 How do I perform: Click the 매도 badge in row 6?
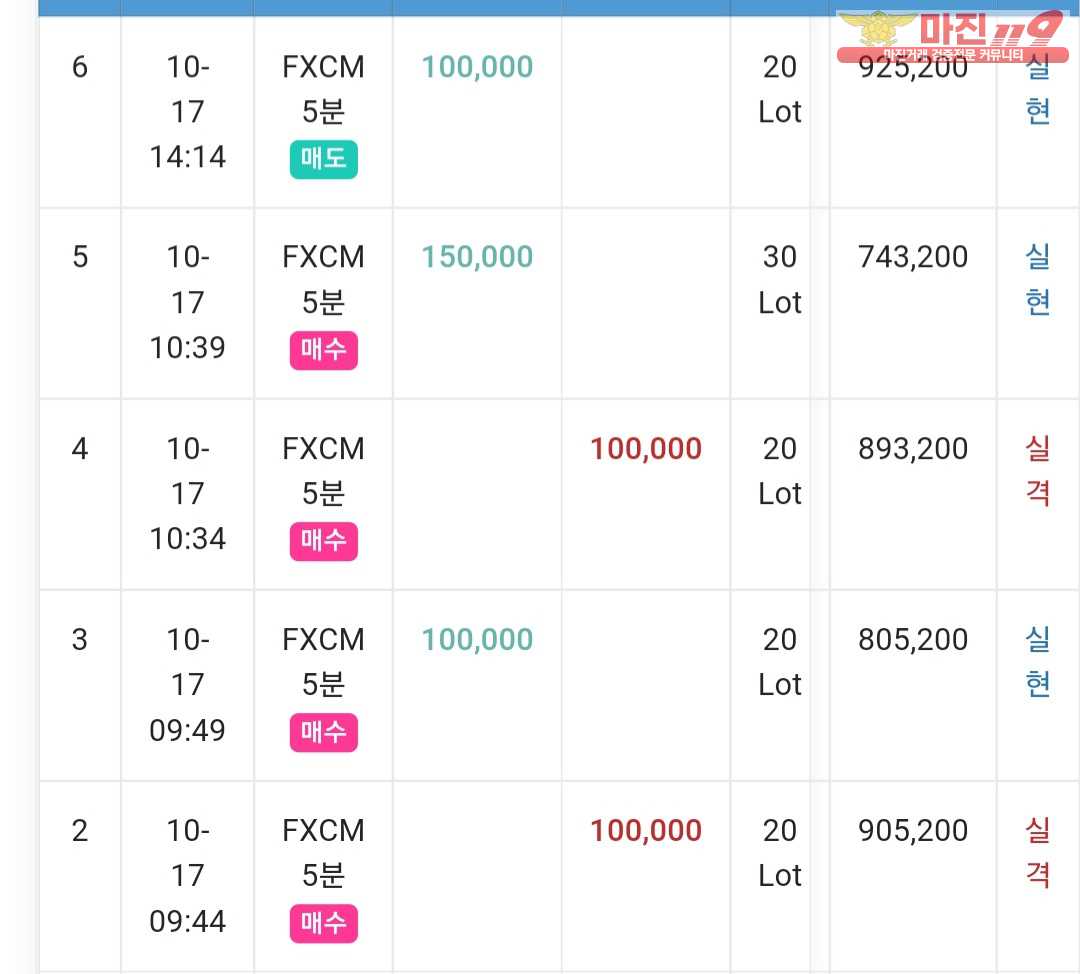tap(323, 159)
